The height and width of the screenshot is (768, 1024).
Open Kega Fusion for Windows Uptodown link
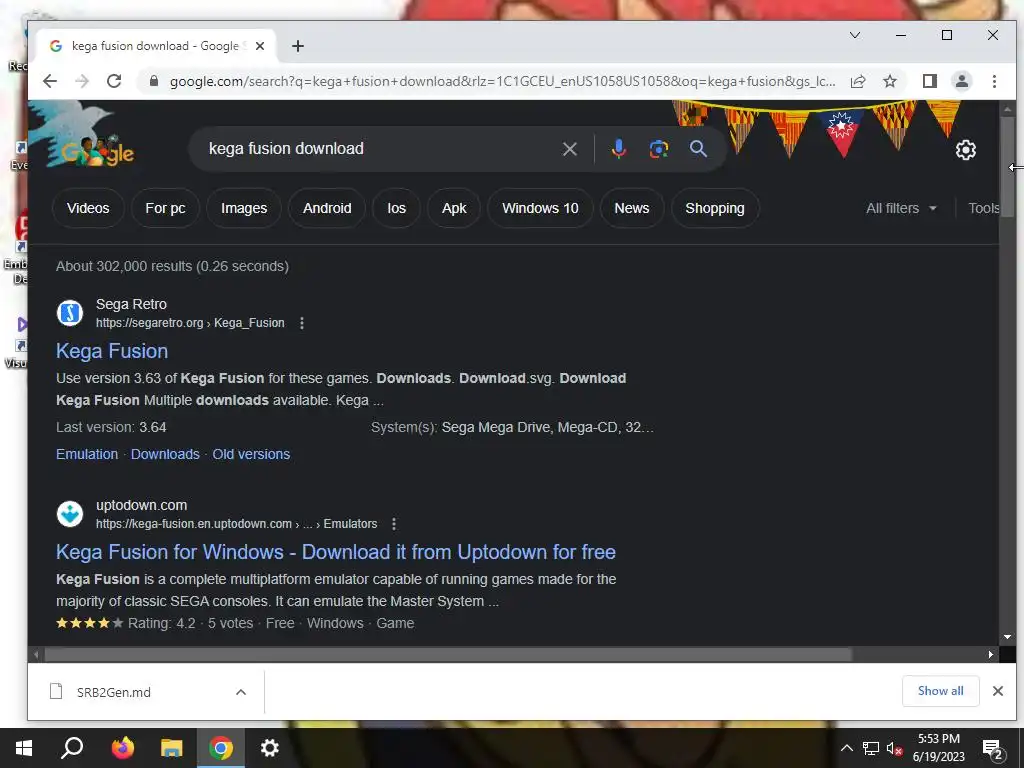(x=336, y=552)
